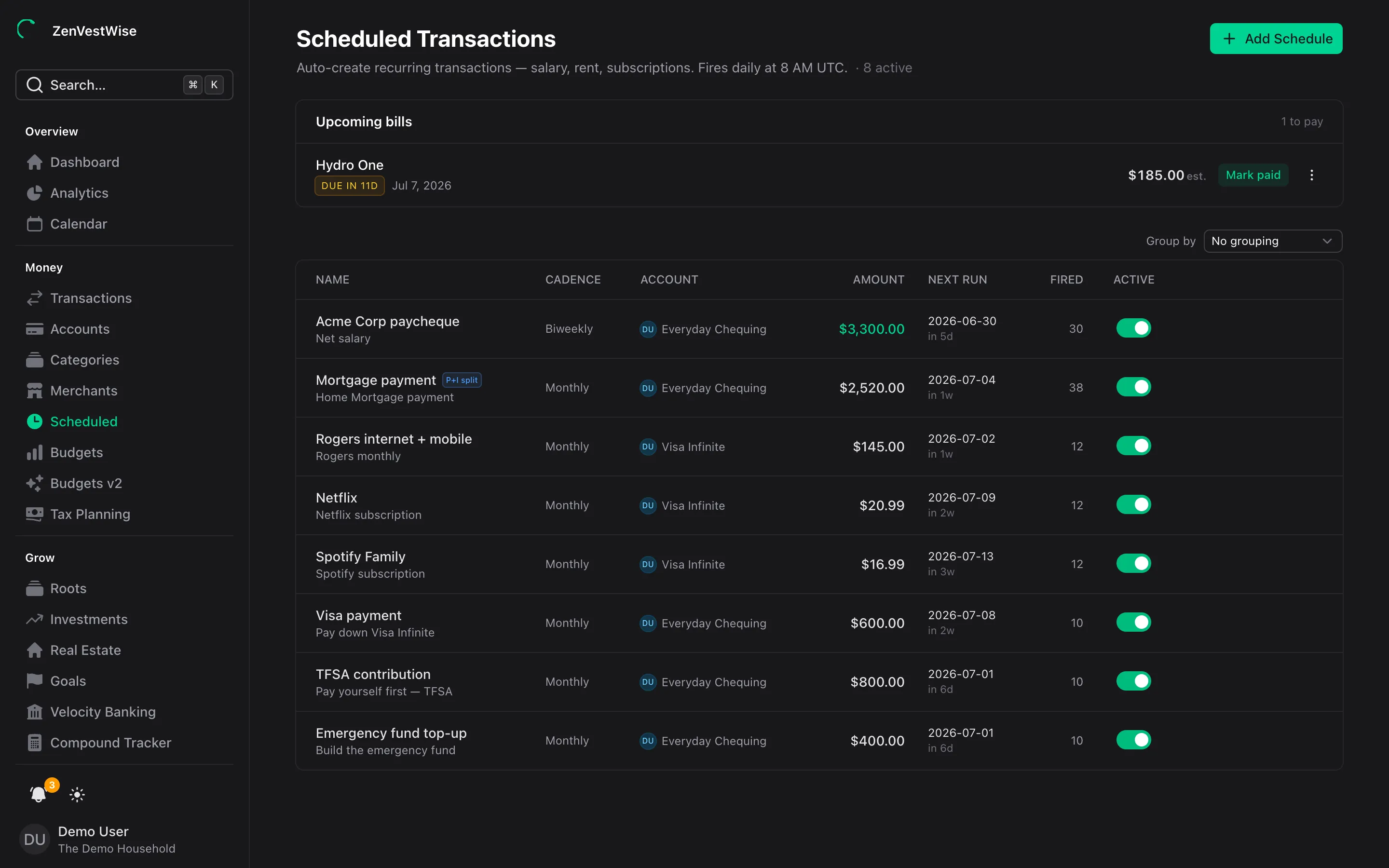Open Compound Tracker page

click(124, 743)
